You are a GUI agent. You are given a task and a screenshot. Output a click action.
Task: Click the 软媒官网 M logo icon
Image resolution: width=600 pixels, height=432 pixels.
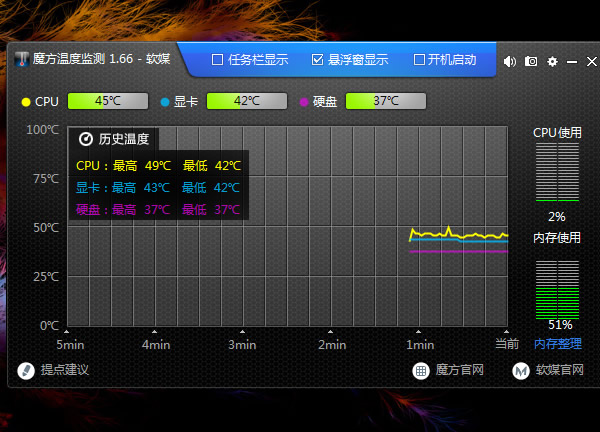pyautogui.click(x=521, y=370)
